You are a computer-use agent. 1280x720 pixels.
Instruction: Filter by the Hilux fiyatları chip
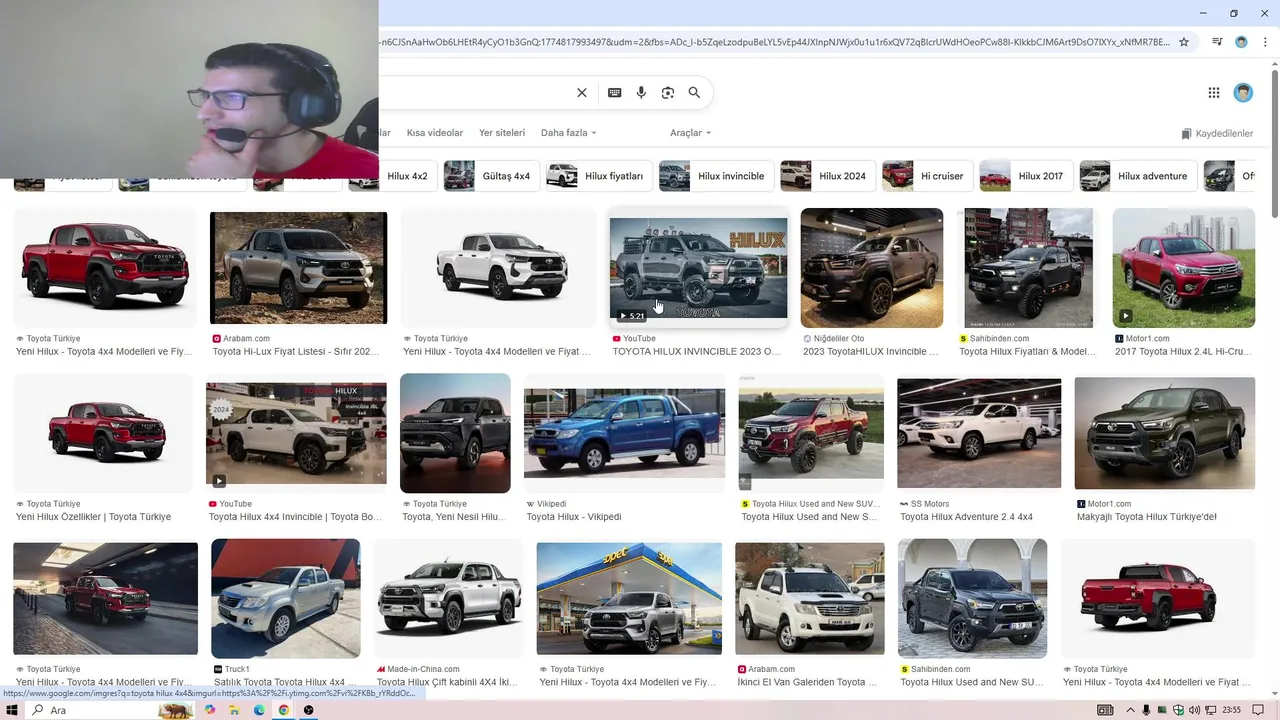[x=598, y=176]
